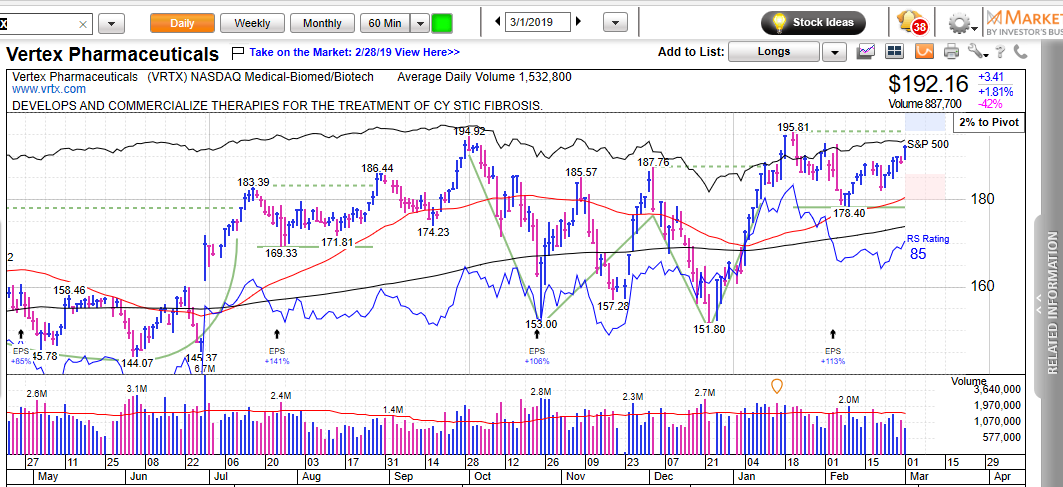
Task: Click the phone contact icon
Action: pos(1020,52)
